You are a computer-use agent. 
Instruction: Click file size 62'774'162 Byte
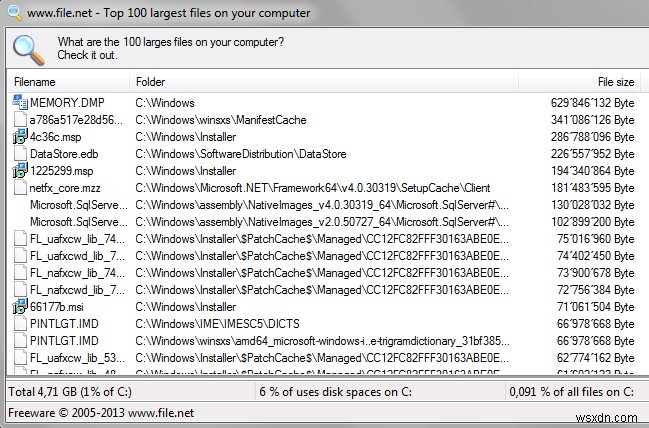pos(596,358)
